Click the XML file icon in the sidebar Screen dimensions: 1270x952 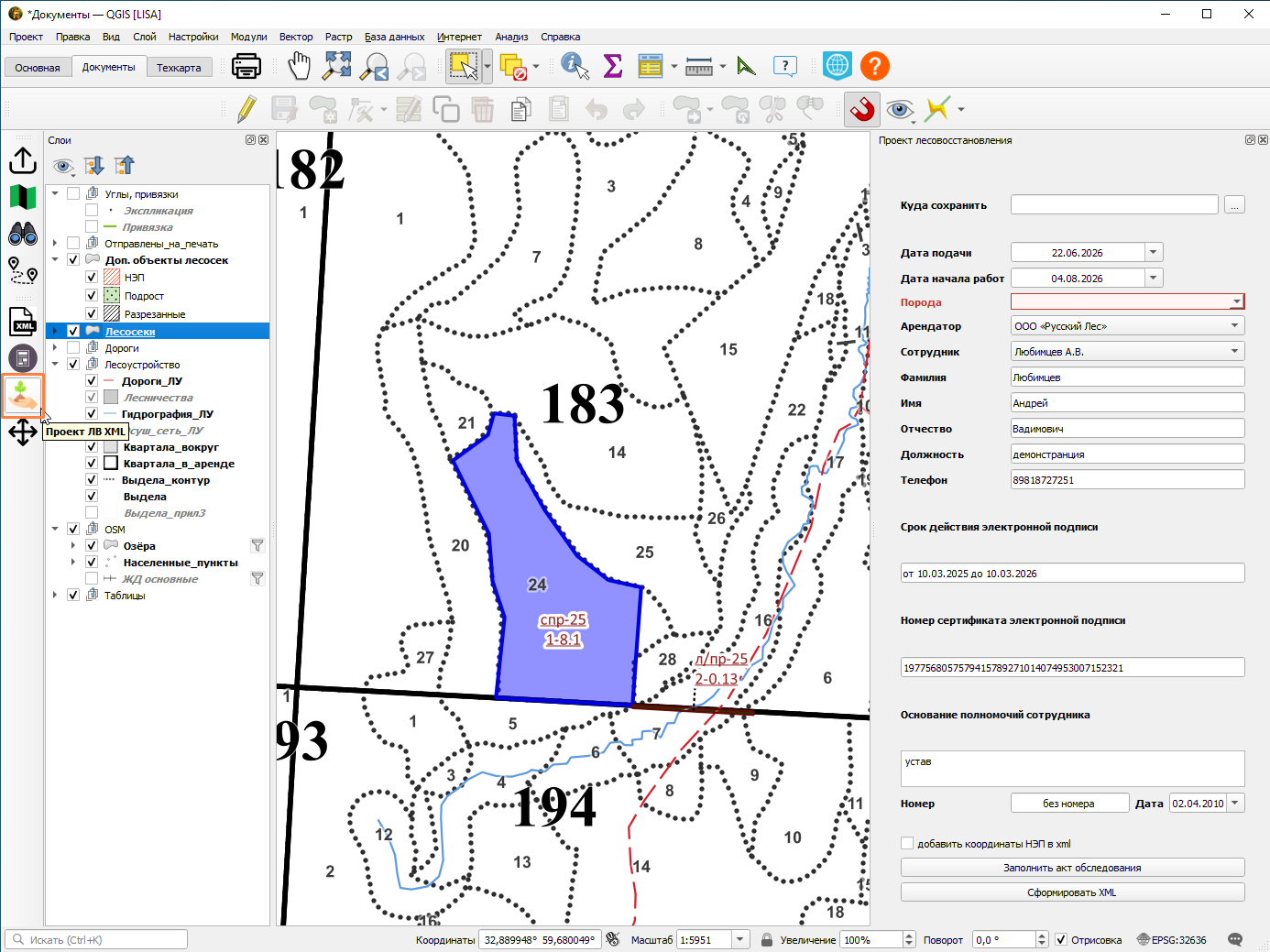[x=23, y=322]
